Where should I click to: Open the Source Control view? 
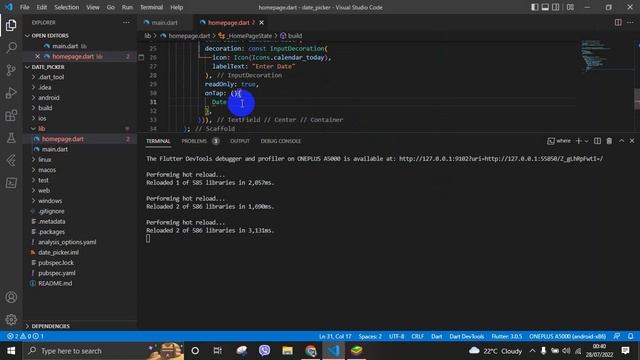(x=11, y=70)
